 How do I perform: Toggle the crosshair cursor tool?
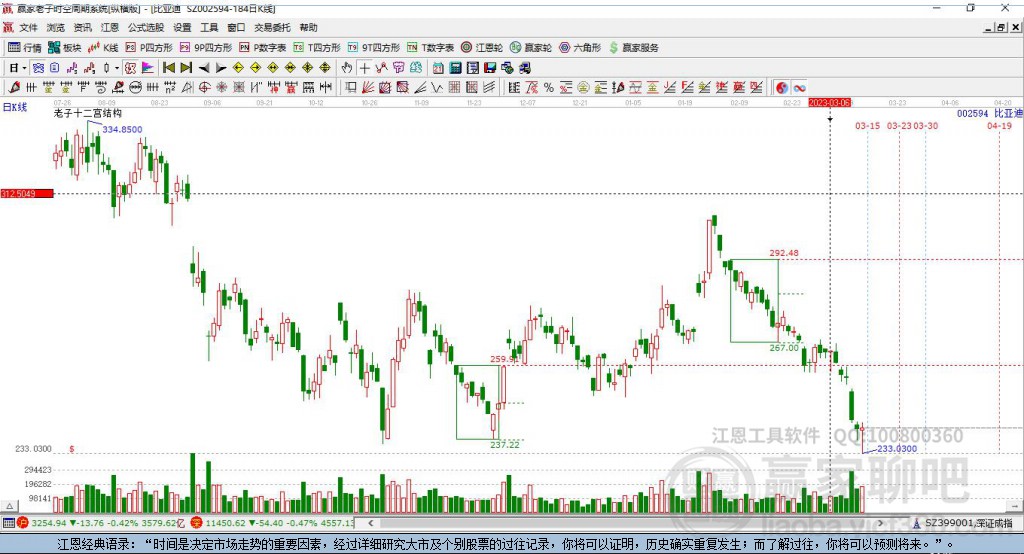[364, 68]
